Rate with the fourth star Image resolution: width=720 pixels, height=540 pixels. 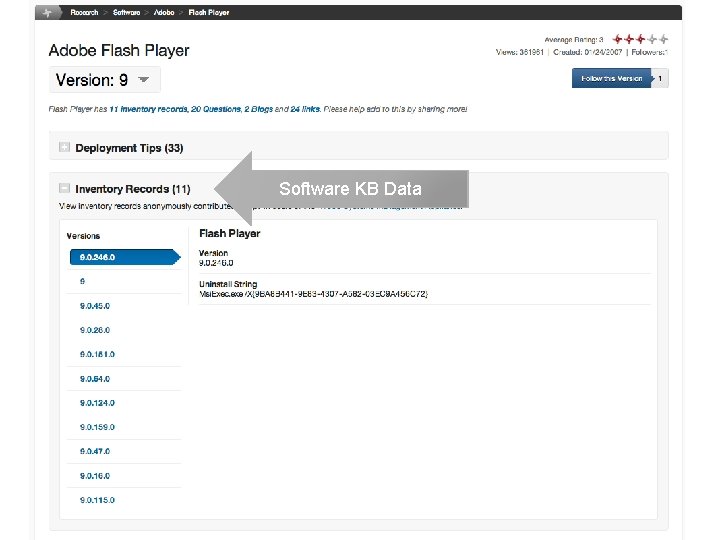click(652, 39)
